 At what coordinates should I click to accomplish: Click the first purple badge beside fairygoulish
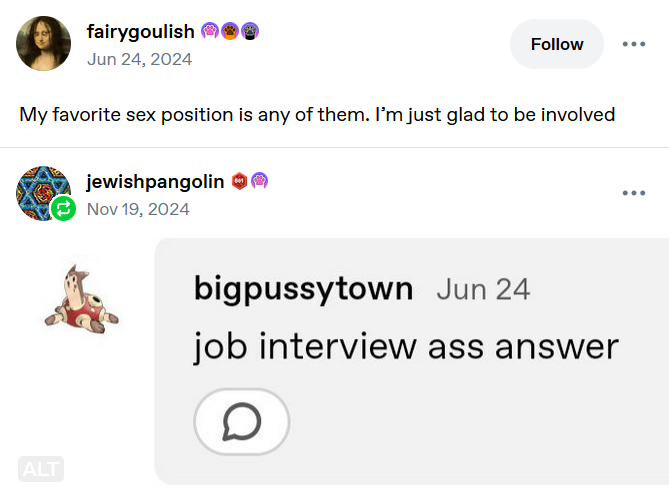click(210, 32)
